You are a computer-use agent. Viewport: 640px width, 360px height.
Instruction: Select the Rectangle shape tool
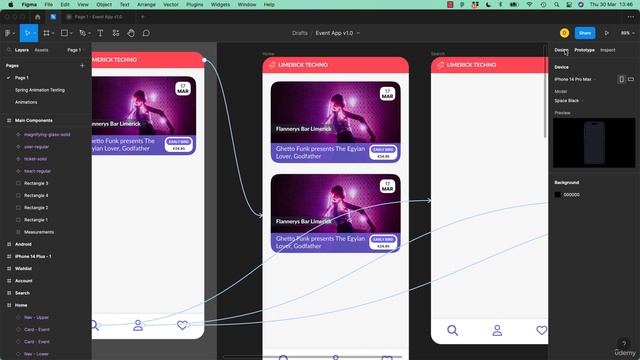(x=64, y=33)
